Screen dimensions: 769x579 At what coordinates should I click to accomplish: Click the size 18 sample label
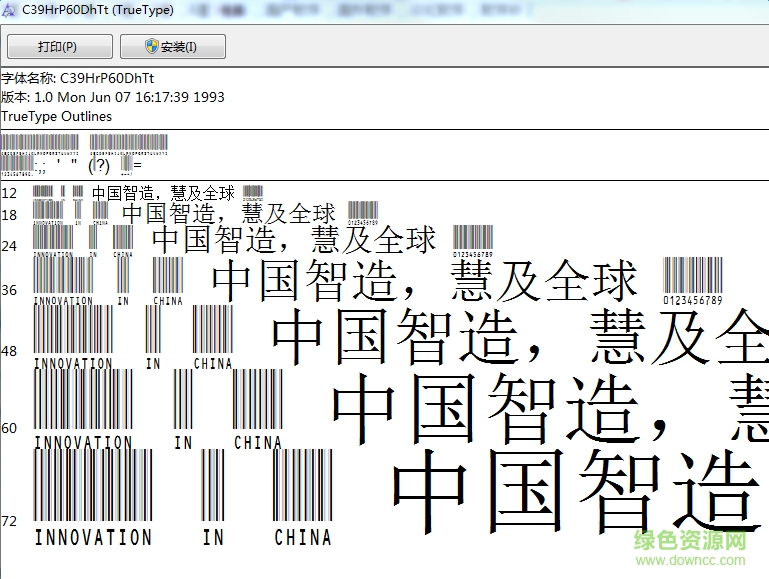9,215
